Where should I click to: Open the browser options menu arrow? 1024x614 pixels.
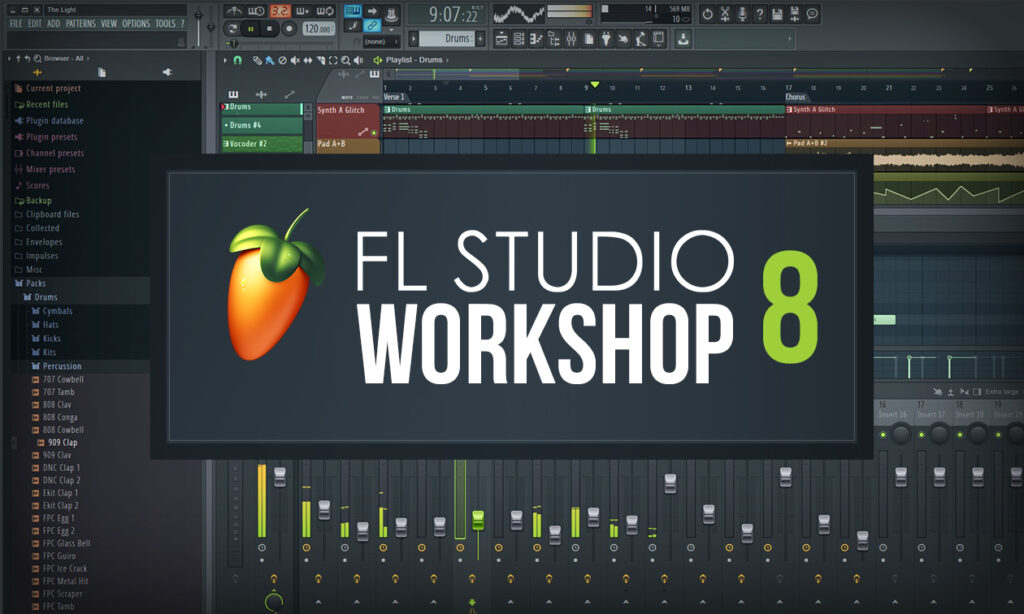[10, 58]
